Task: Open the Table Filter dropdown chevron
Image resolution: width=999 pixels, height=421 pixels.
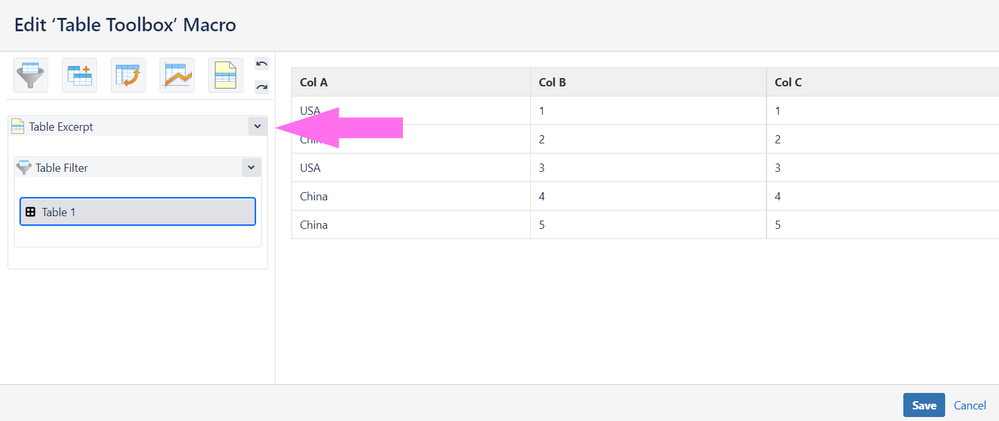Action: 251,168
